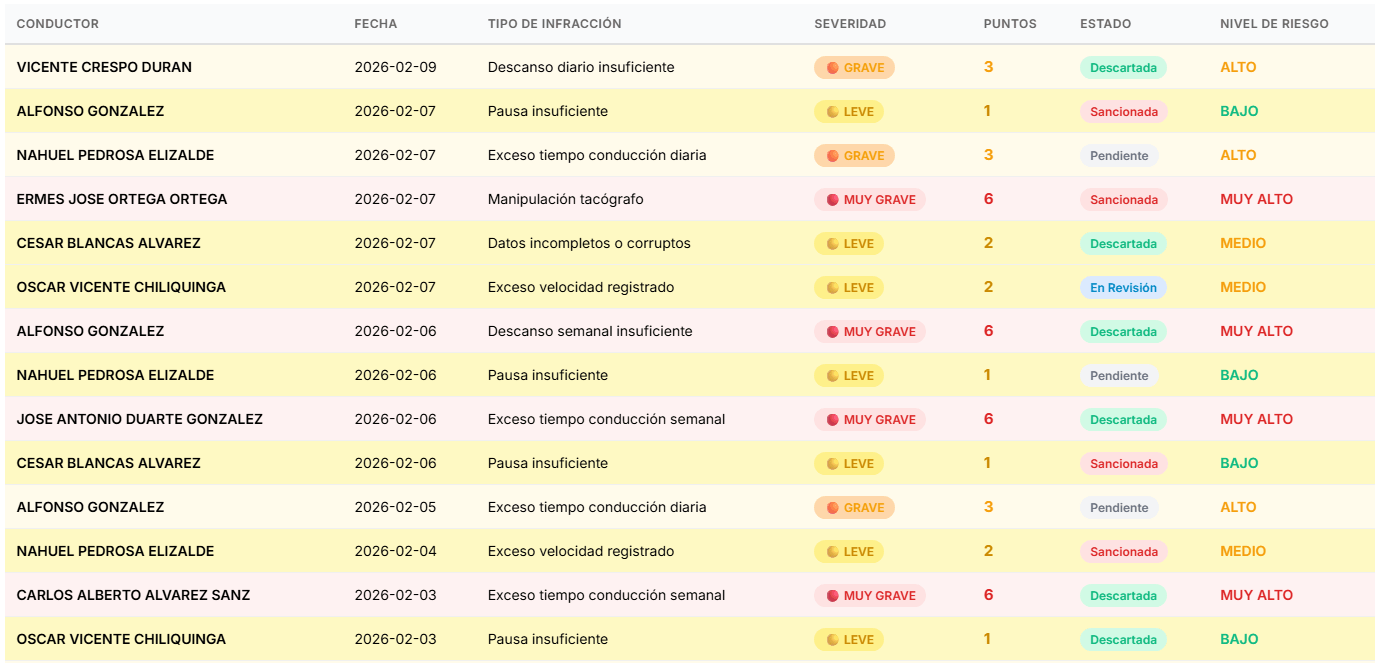The height and width of the screenshot is (663, 1376).
Task: Sort by the NIVEL DE RIESGO header
Action: coord(1274,24)
